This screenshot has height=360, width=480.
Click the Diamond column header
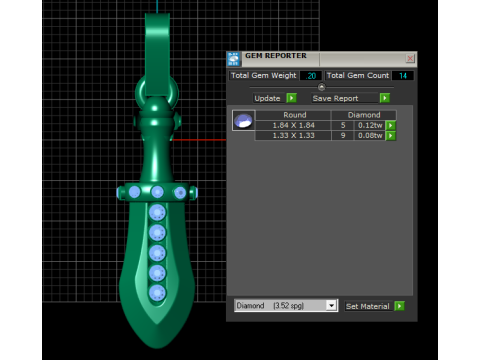(364, 115)
